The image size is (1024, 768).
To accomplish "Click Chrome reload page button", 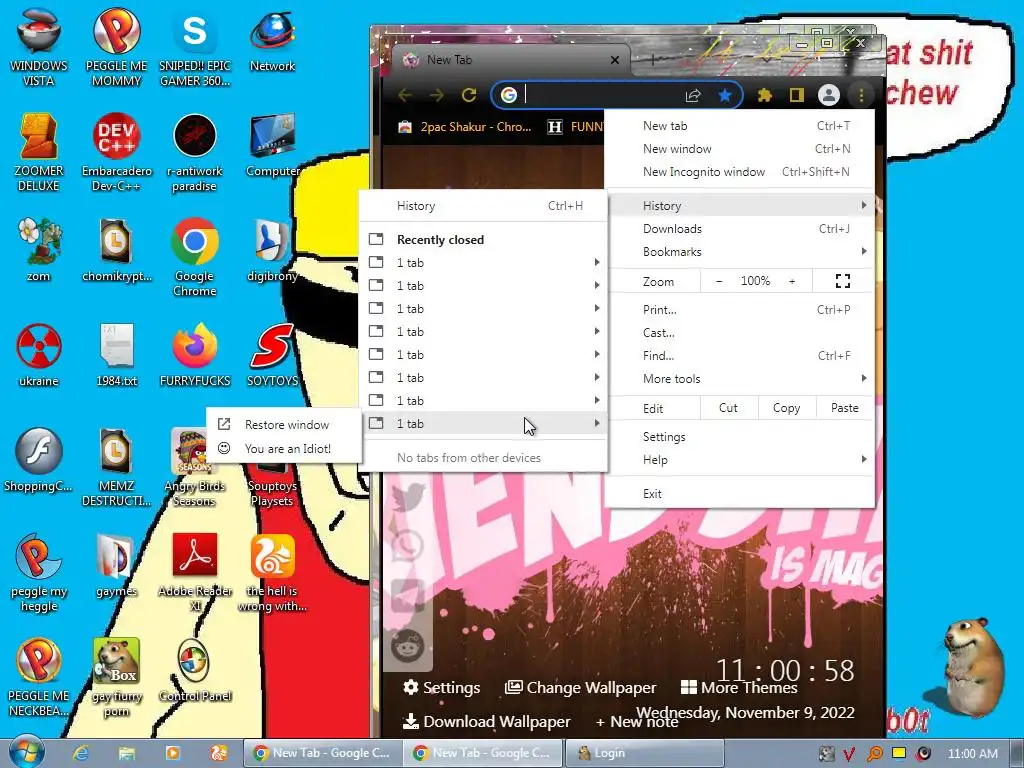I will point(469,95).
